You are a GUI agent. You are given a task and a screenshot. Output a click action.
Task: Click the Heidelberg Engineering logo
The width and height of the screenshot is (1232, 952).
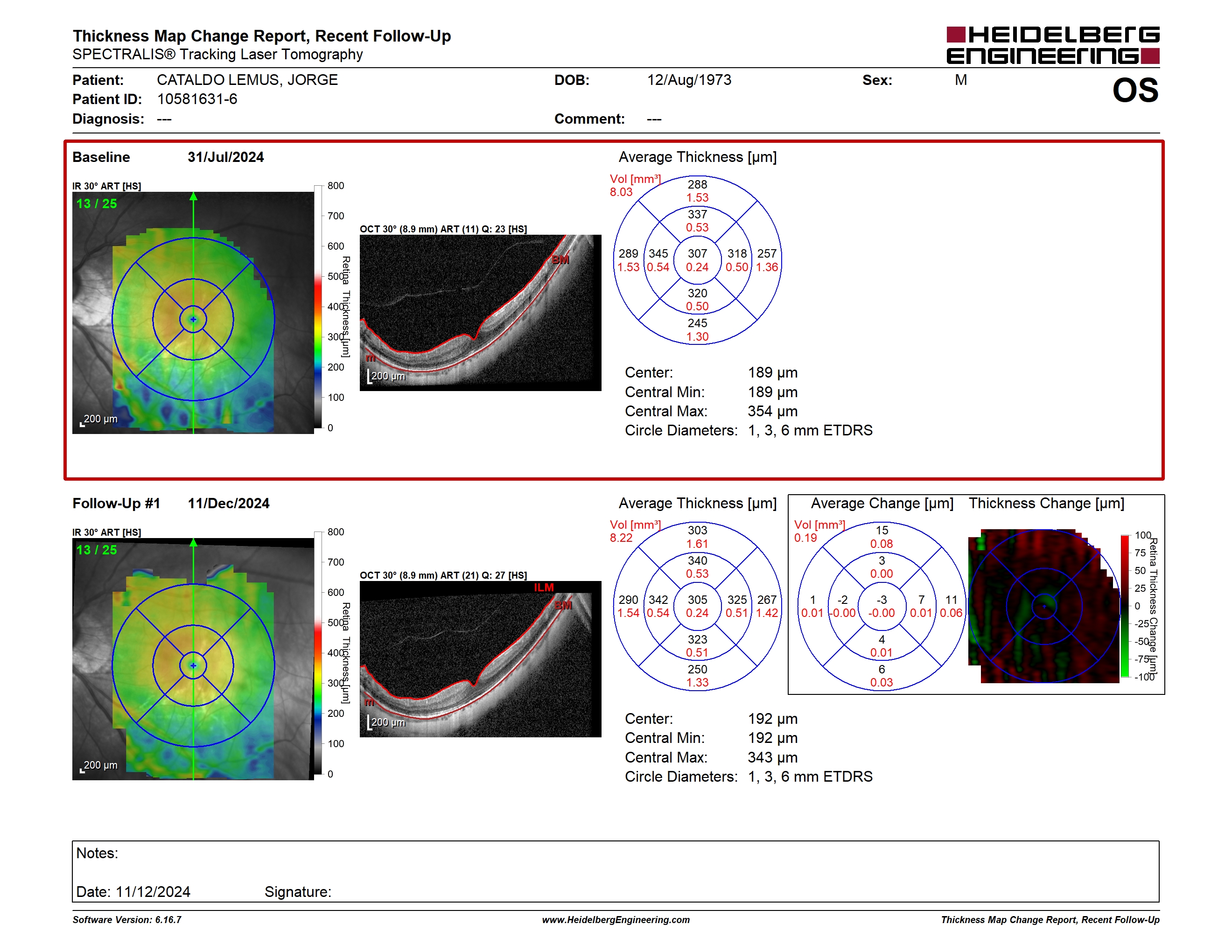point(1053,45)
